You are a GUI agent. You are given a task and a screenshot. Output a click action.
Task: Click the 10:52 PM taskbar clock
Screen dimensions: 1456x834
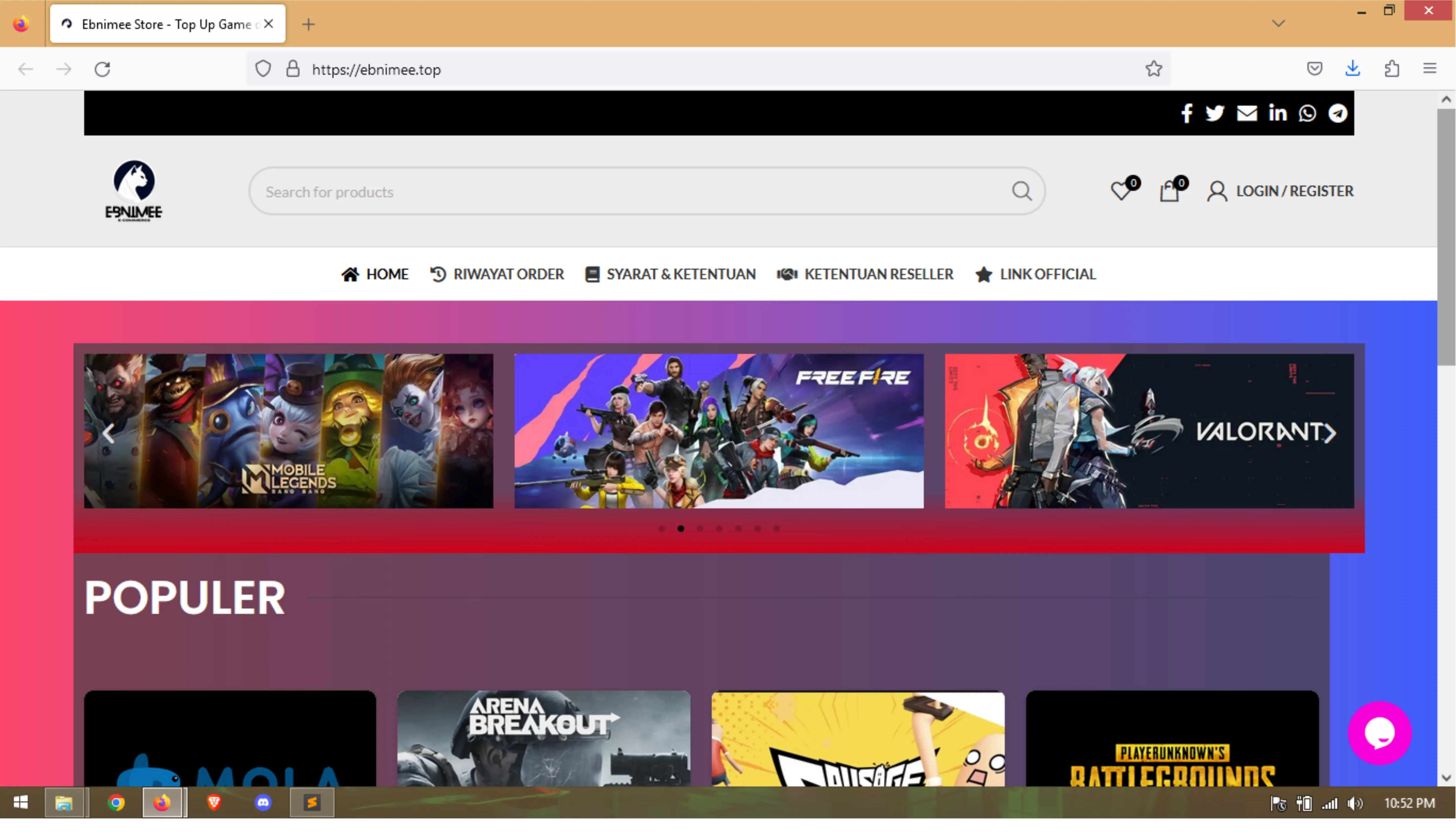click(x=1410, y=804)
